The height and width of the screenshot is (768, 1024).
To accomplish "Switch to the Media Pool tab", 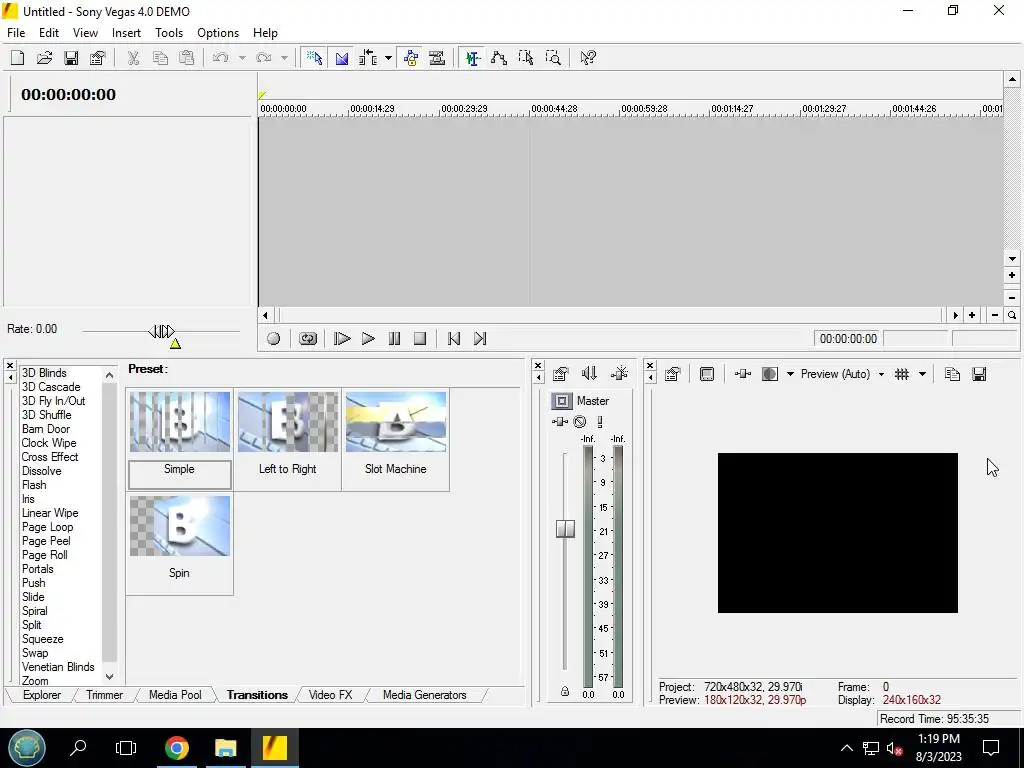I will (175, 695).
